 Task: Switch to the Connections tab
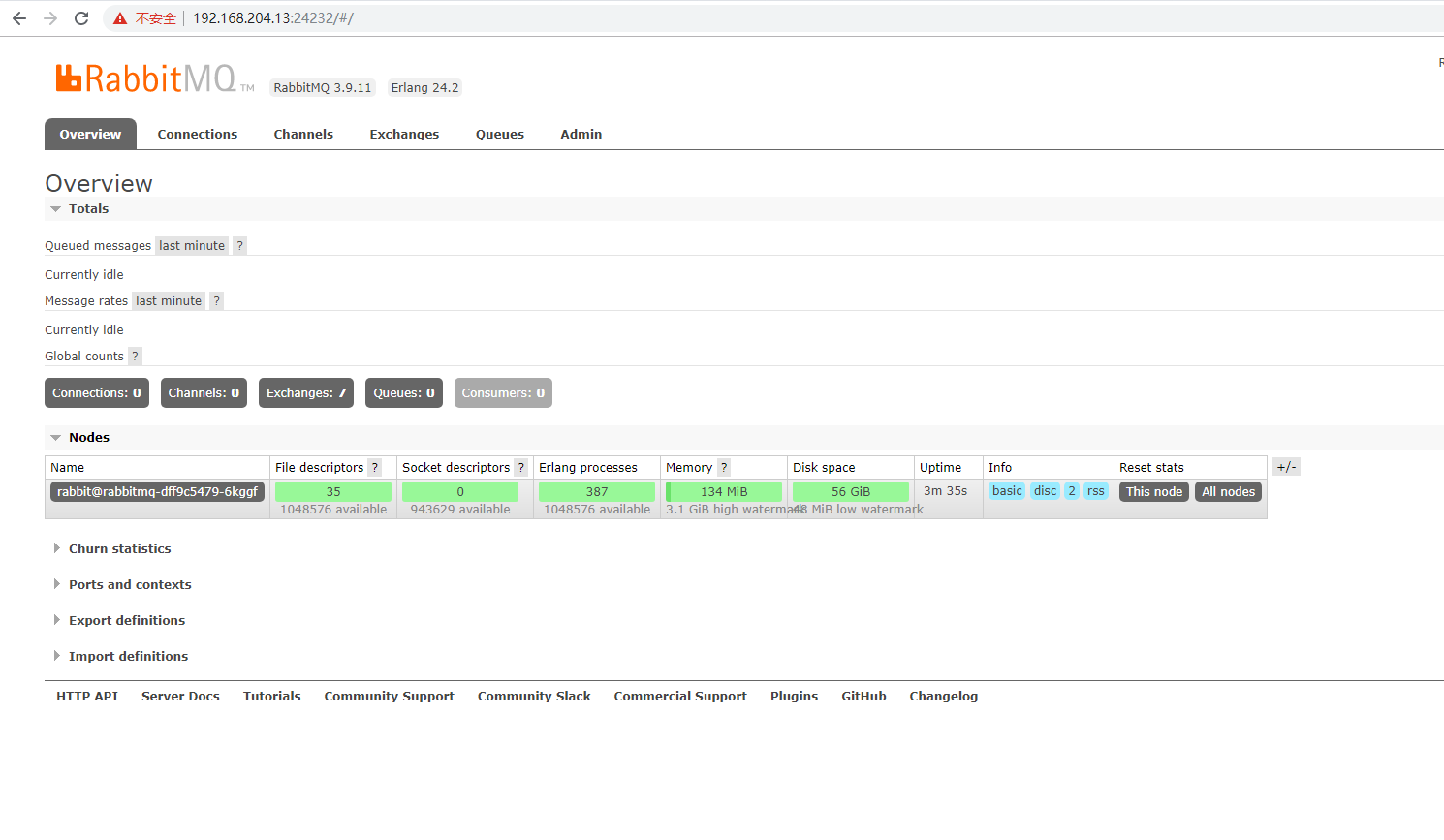tap(198, 134)
